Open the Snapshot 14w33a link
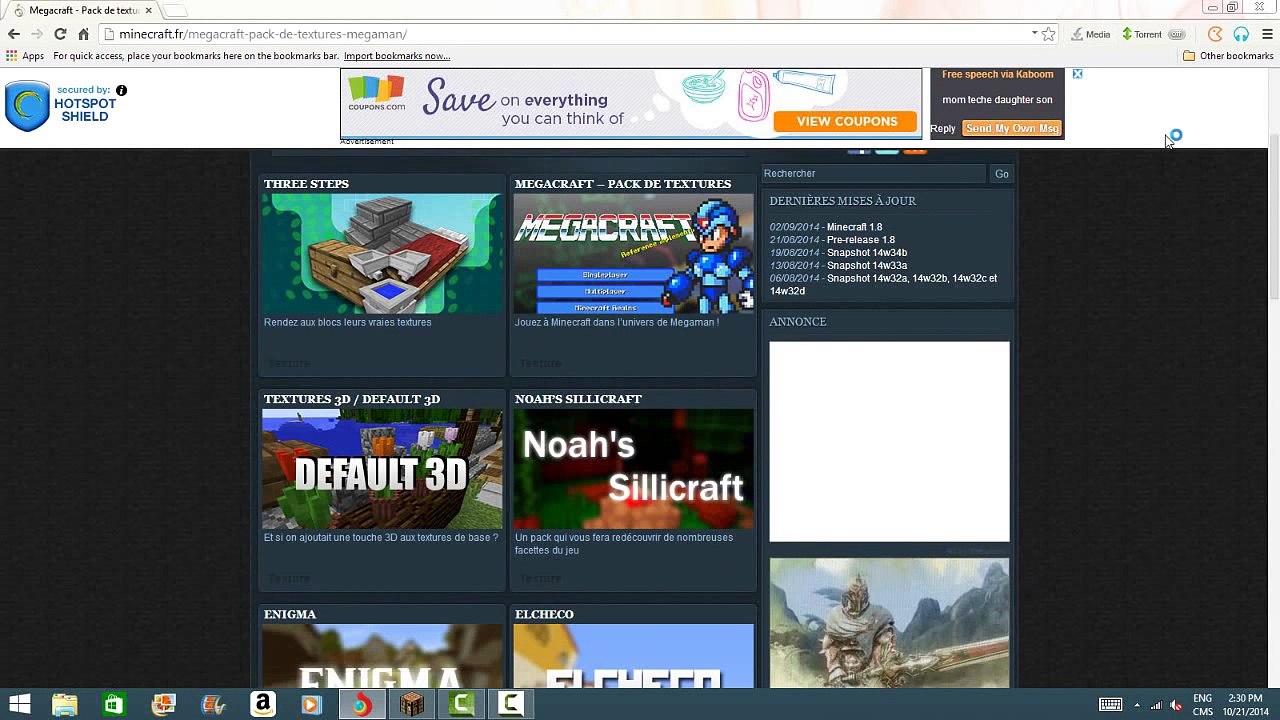This screenshot has width=1280, height=720. 867,266
